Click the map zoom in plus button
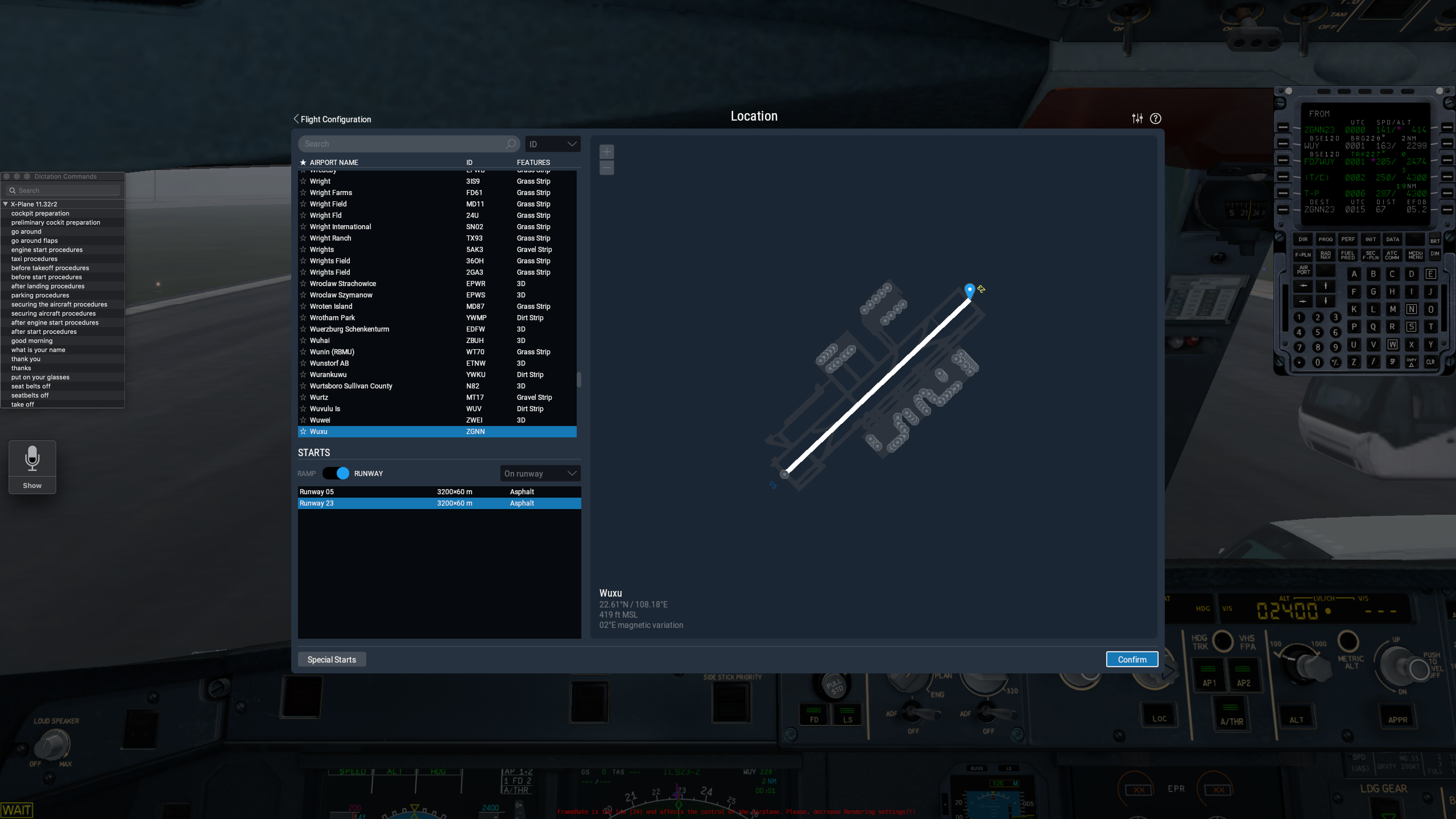1456x819 pixels. click(607, 152)
